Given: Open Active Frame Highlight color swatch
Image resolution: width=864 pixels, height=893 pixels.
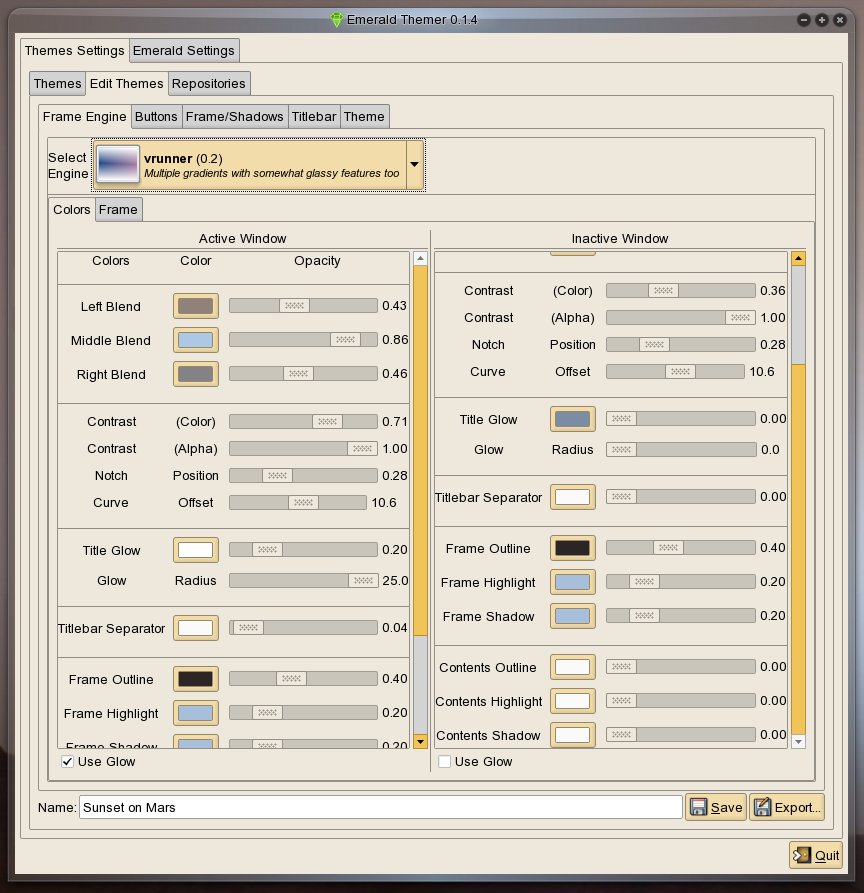Looking at the screenshot, I should 196,712.
